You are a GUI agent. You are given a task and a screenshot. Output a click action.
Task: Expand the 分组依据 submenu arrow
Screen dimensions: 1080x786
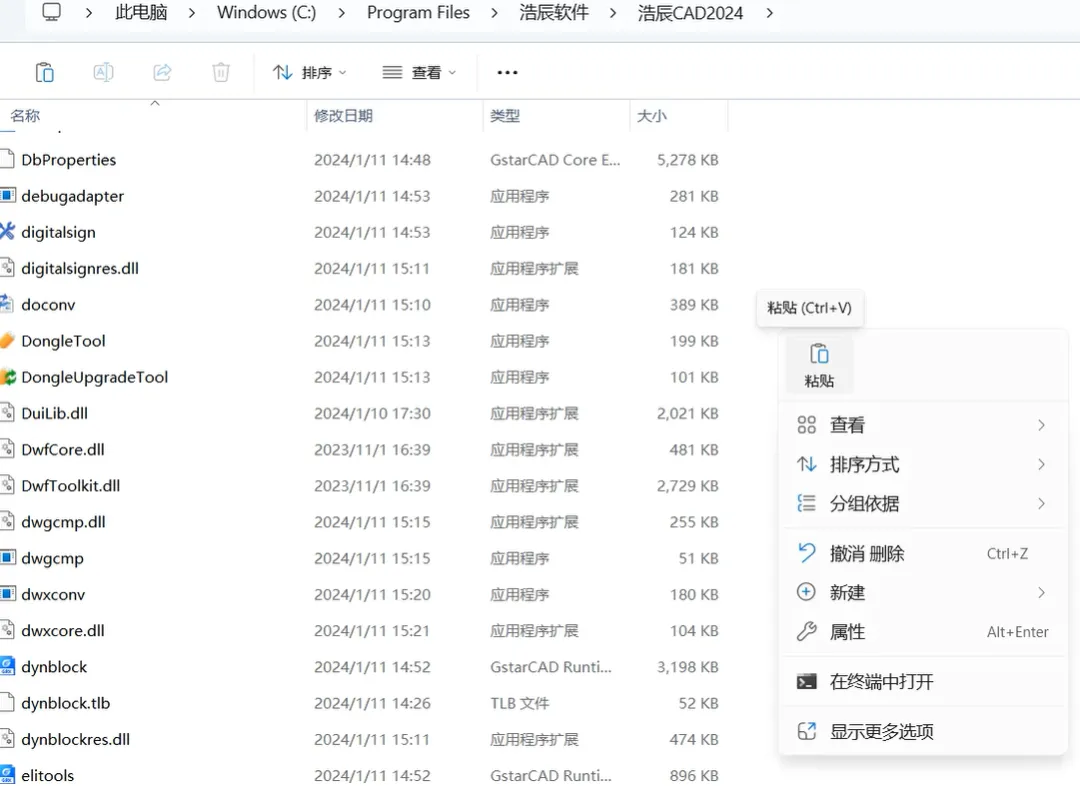click(1041, 504)
